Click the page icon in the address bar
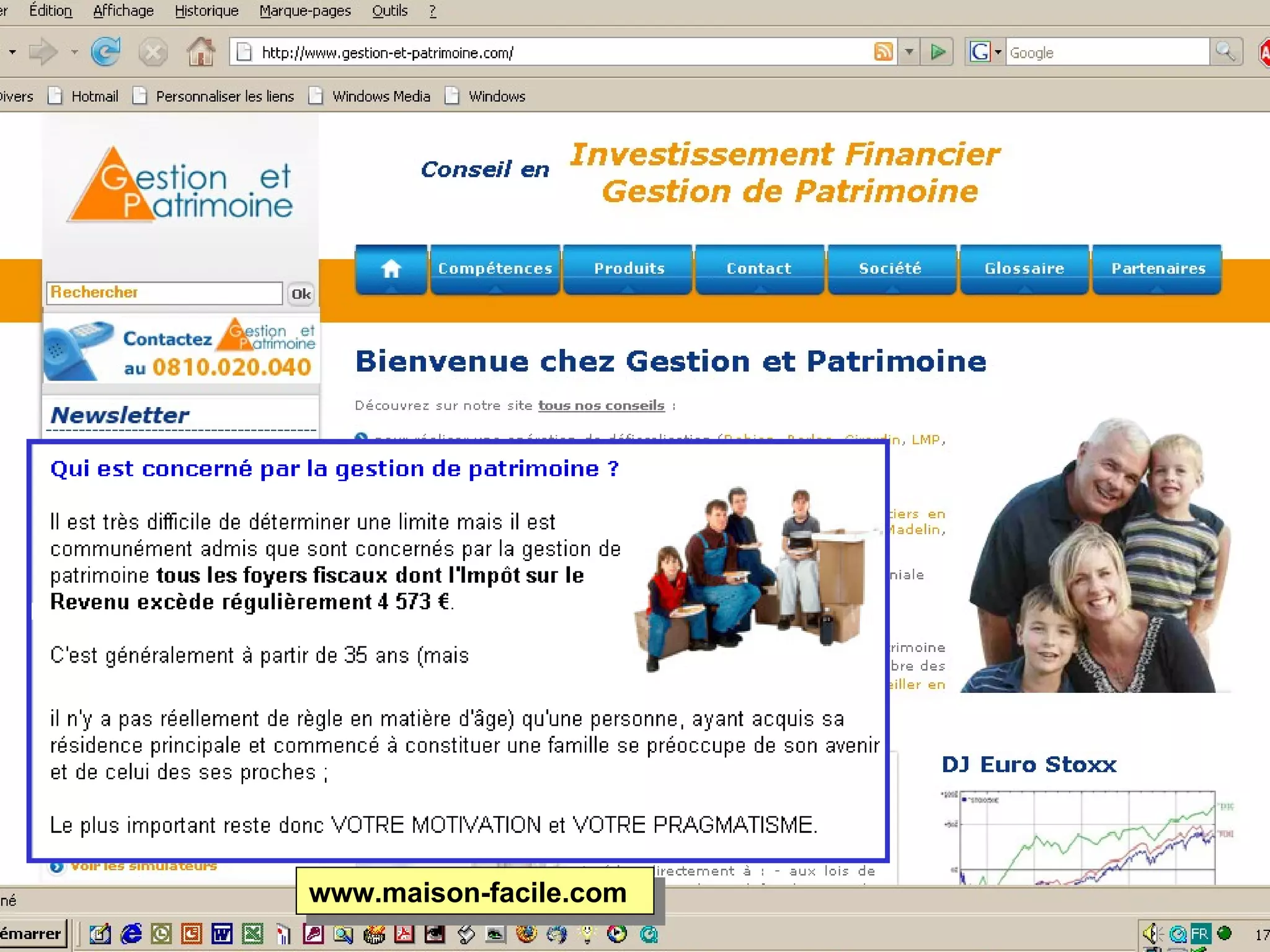 (x=244, y=52)
